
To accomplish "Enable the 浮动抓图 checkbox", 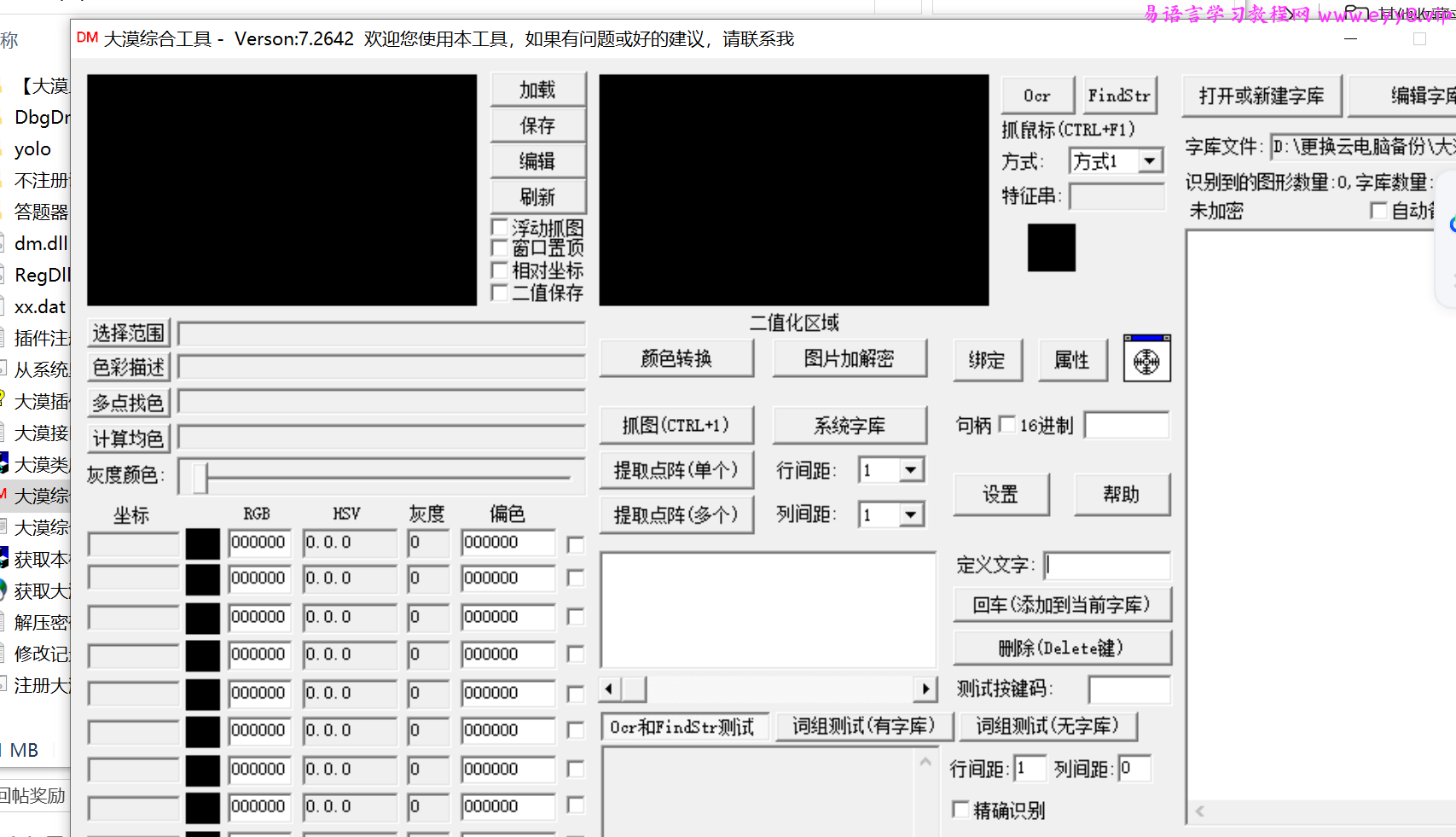I will coord(500,228).
